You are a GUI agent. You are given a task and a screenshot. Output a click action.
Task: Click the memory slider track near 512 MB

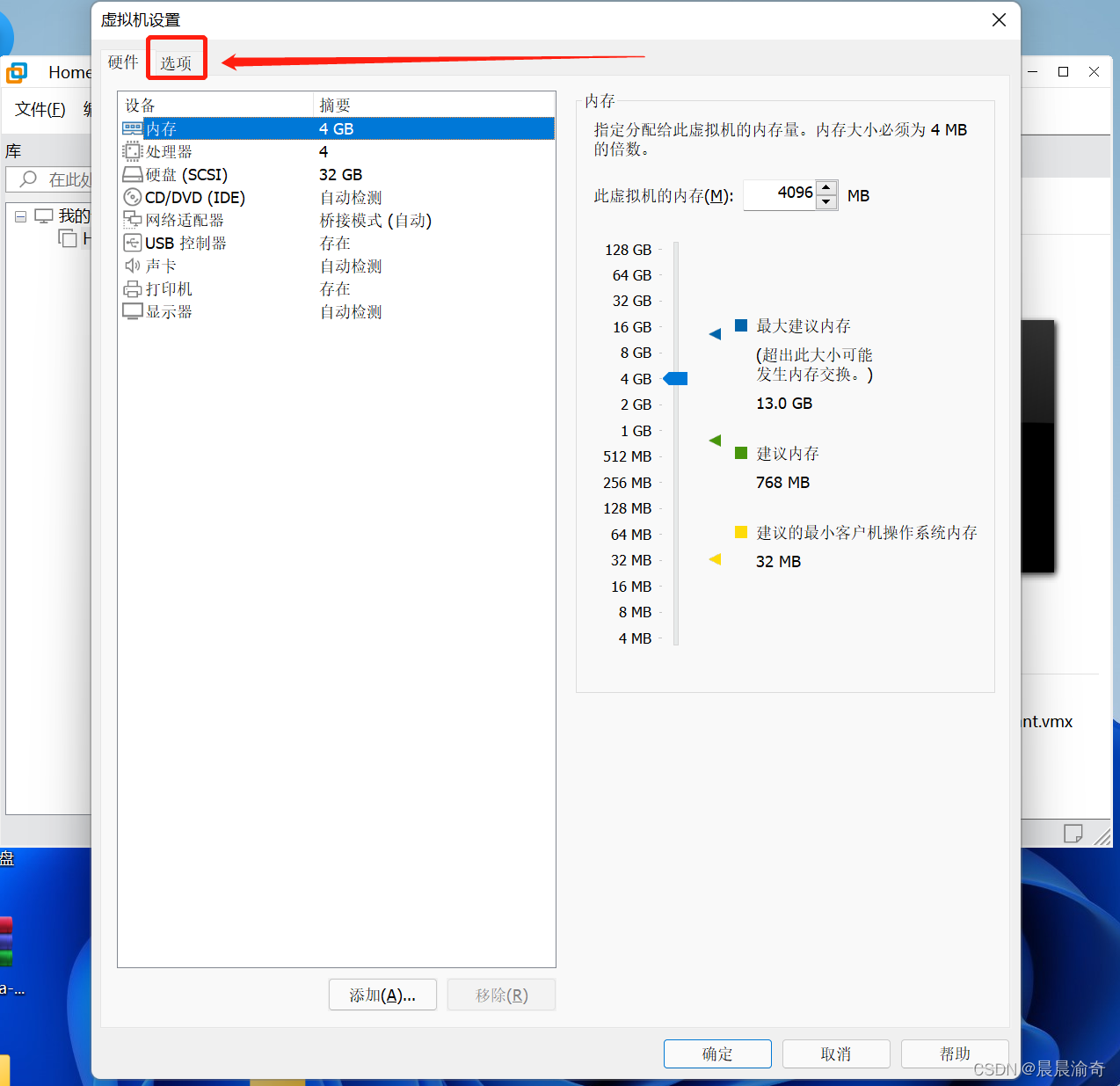(x=676, y=456)
